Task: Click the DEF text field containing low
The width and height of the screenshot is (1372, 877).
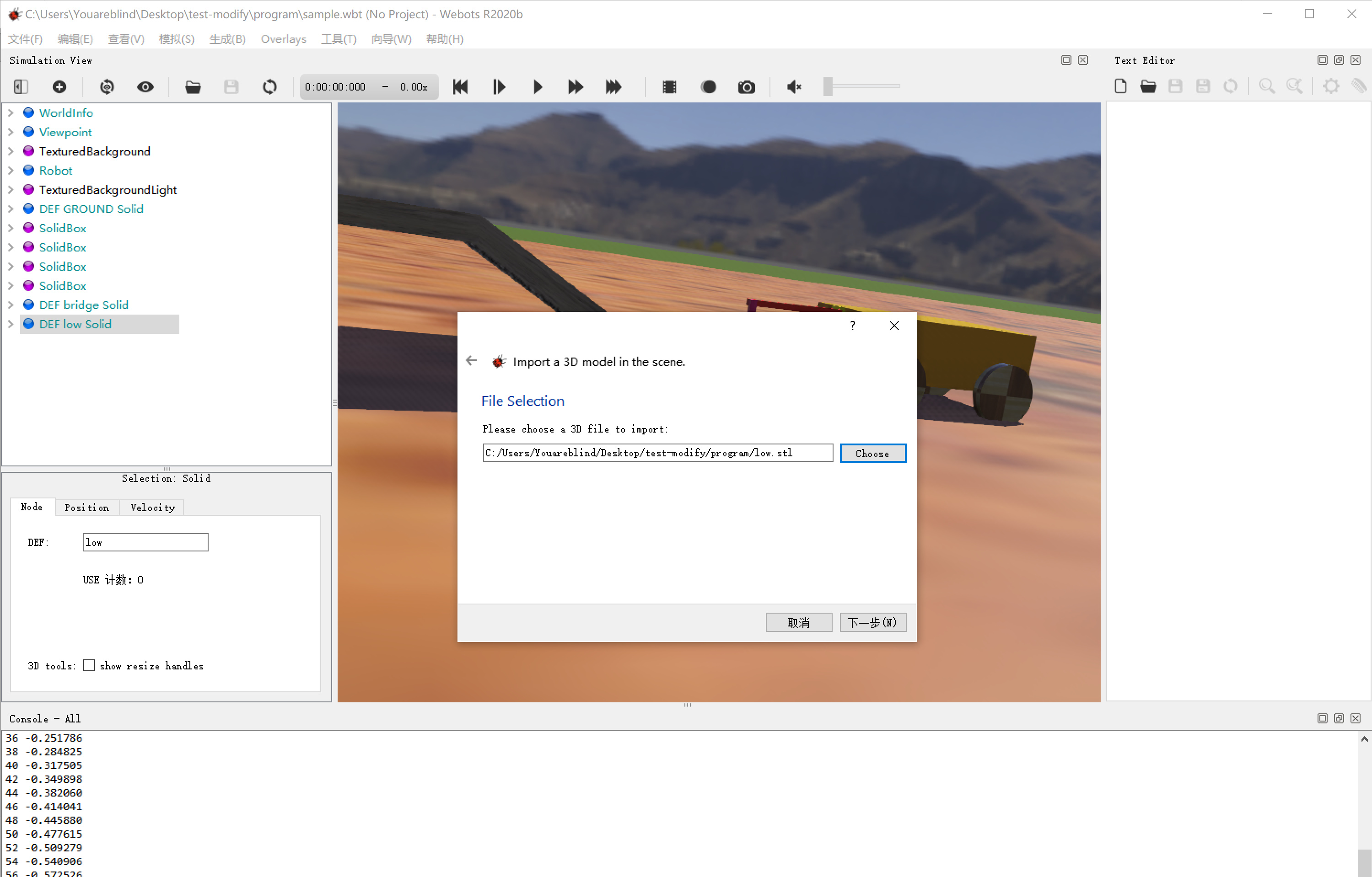Action: click(x=145, y=542)
